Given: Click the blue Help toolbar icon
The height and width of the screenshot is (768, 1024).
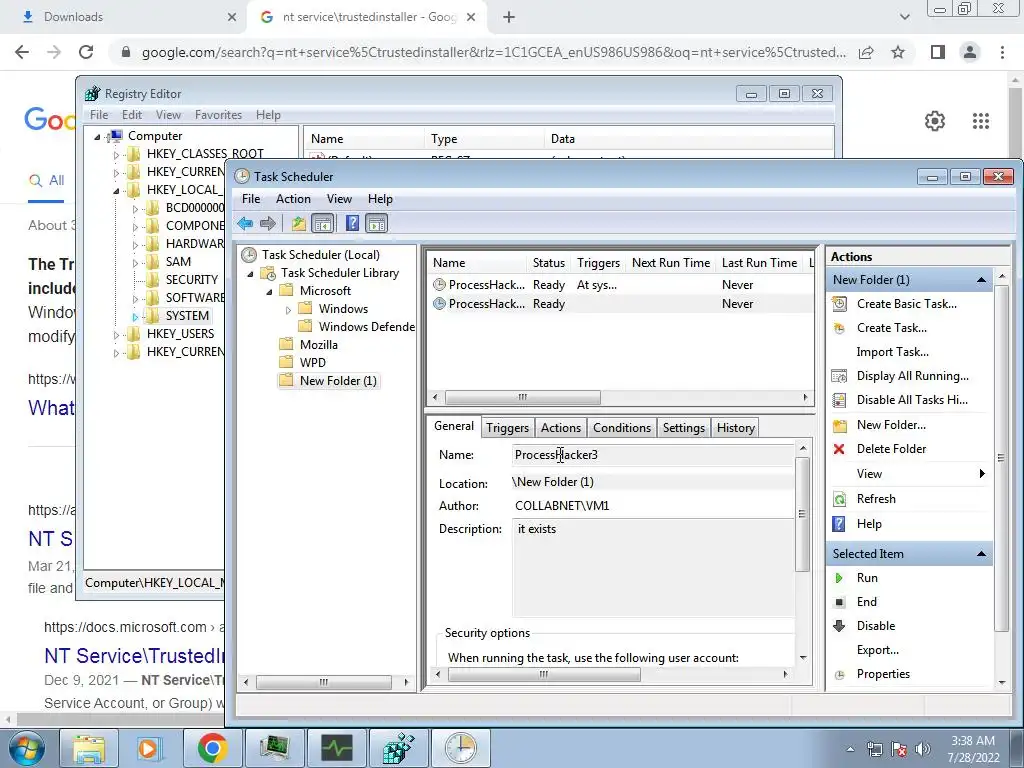Looking at the screenshot, I should (352, 224).
